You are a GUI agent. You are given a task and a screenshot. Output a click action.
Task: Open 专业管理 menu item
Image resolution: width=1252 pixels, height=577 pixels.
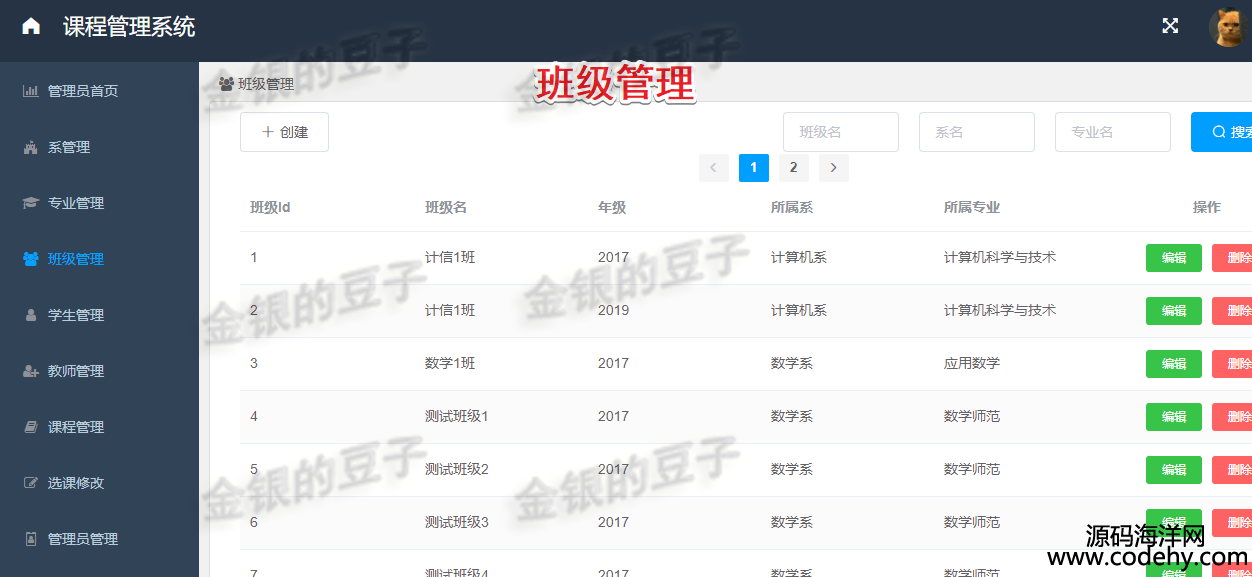click(99, 203)
